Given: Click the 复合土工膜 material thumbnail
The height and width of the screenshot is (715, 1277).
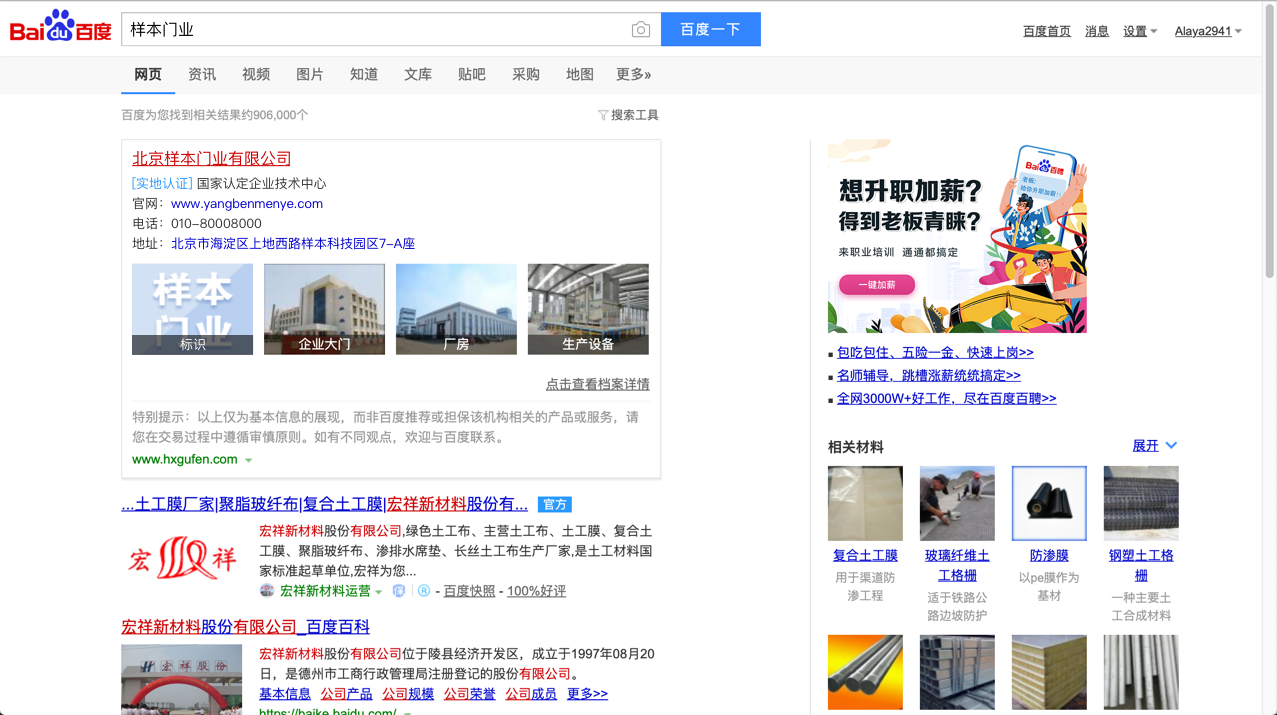Looking at the screenshot, I should pos(865,503).
